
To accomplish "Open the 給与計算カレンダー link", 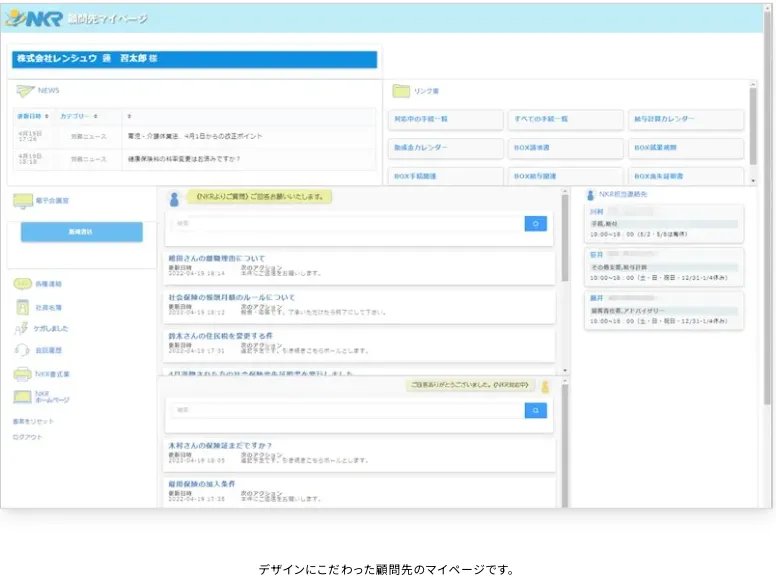I will click(686, 119).
